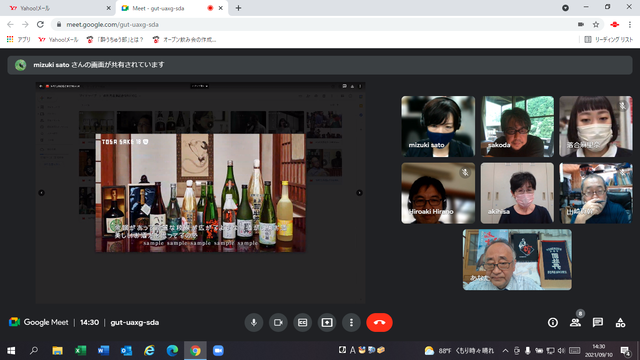Bookmark this page with star icon
This screenshot has height=360, width=640.
[x=596, y=24]
